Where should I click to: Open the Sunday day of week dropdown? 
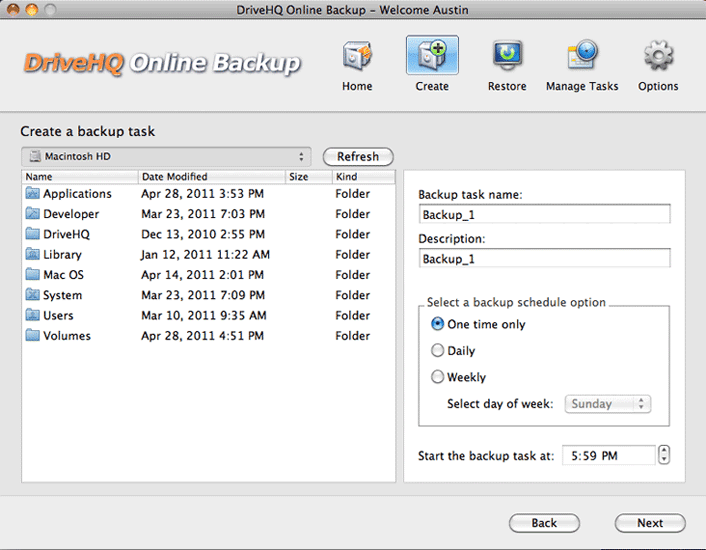pyautogui.click(x=608, y=404)
